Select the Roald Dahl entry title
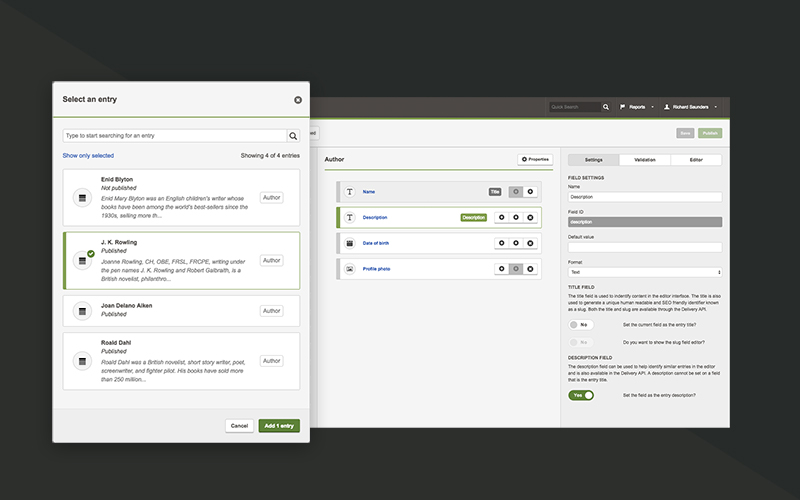Screen dimensions: 800x500 pyautogui.click(x=116, y=343)
